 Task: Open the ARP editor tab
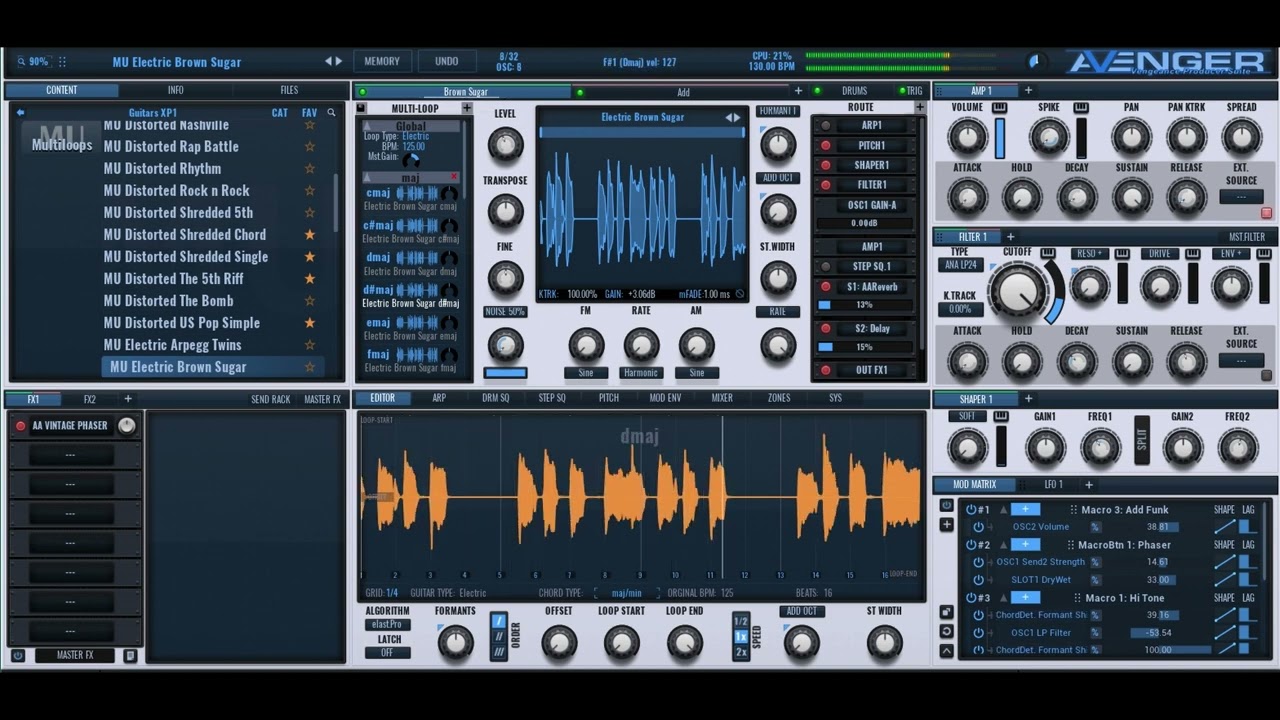point(439,398)
